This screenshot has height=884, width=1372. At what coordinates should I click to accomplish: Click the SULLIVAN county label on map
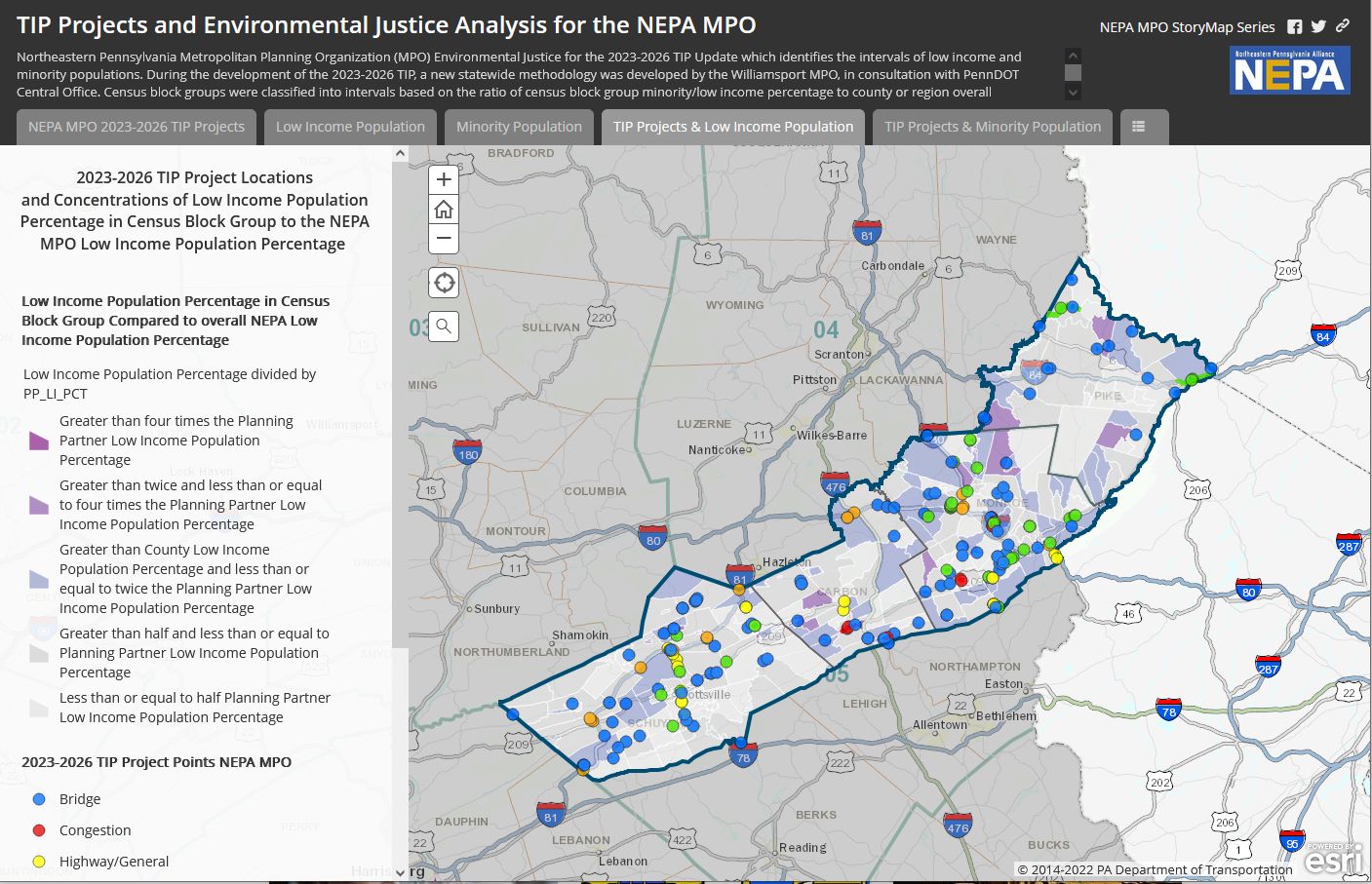pyautogui.click(x=550, y=327)
